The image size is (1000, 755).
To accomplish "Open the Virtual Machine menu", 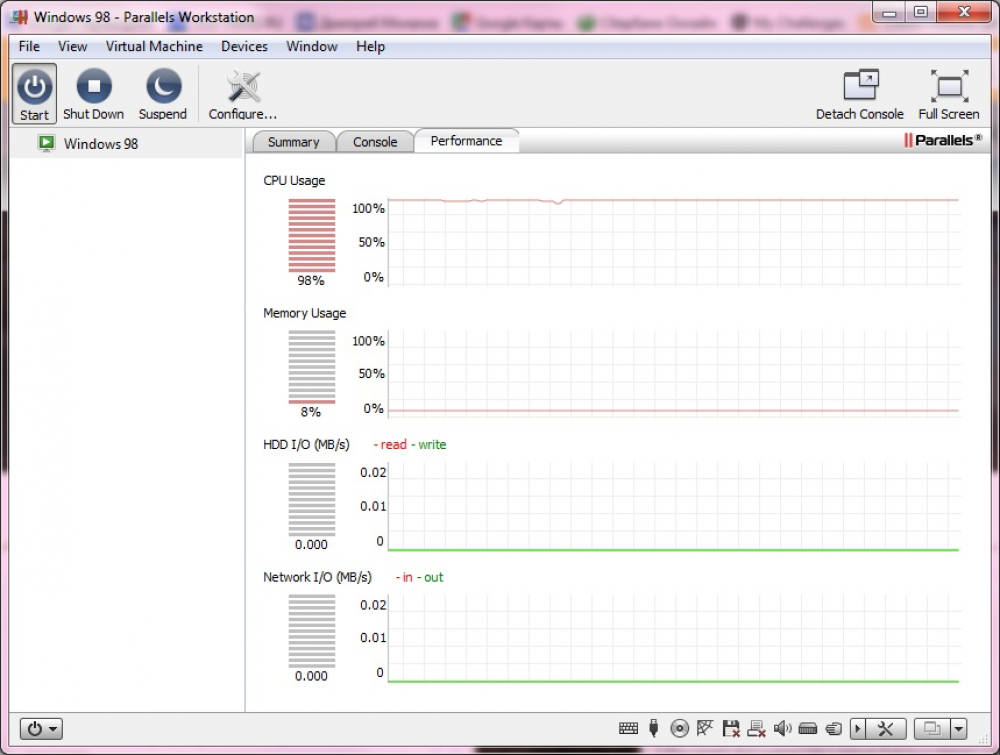I will click(154, 47).
